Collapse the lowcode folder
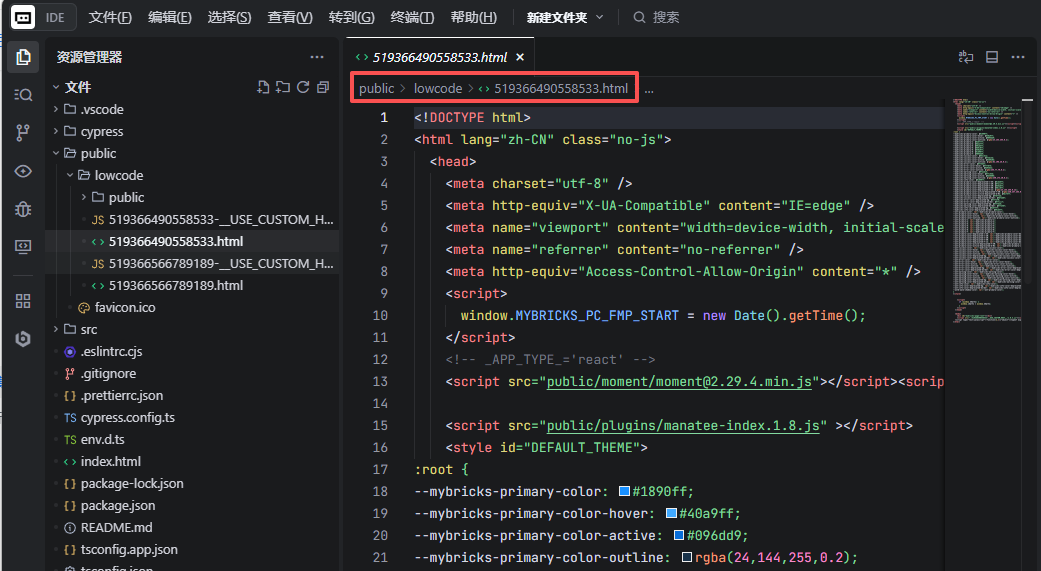Viewport: 1041px width, 571px height. point(119,175)
